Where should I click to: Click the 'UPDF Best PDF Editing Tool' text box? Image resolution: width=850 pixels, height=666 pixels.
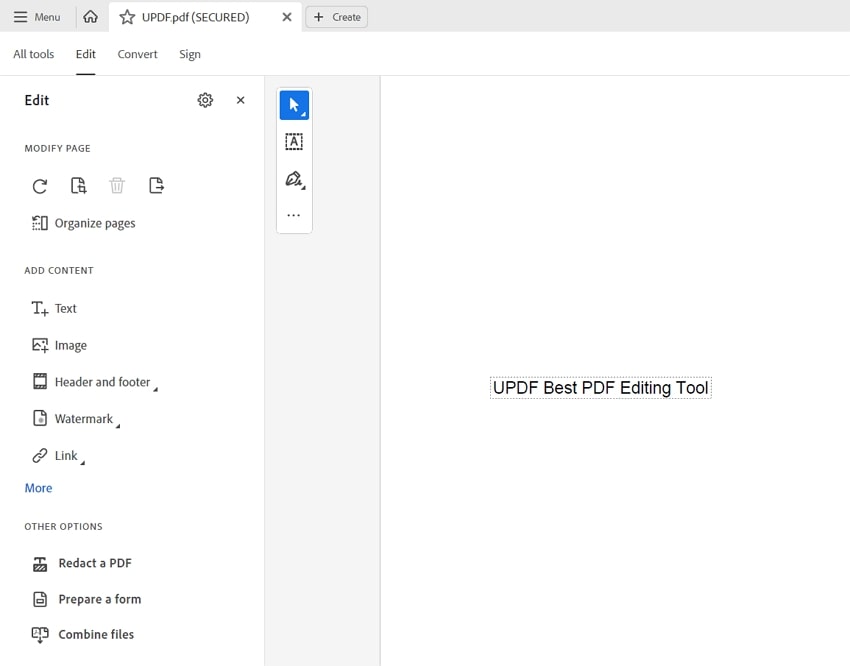(x=601, y=388)
